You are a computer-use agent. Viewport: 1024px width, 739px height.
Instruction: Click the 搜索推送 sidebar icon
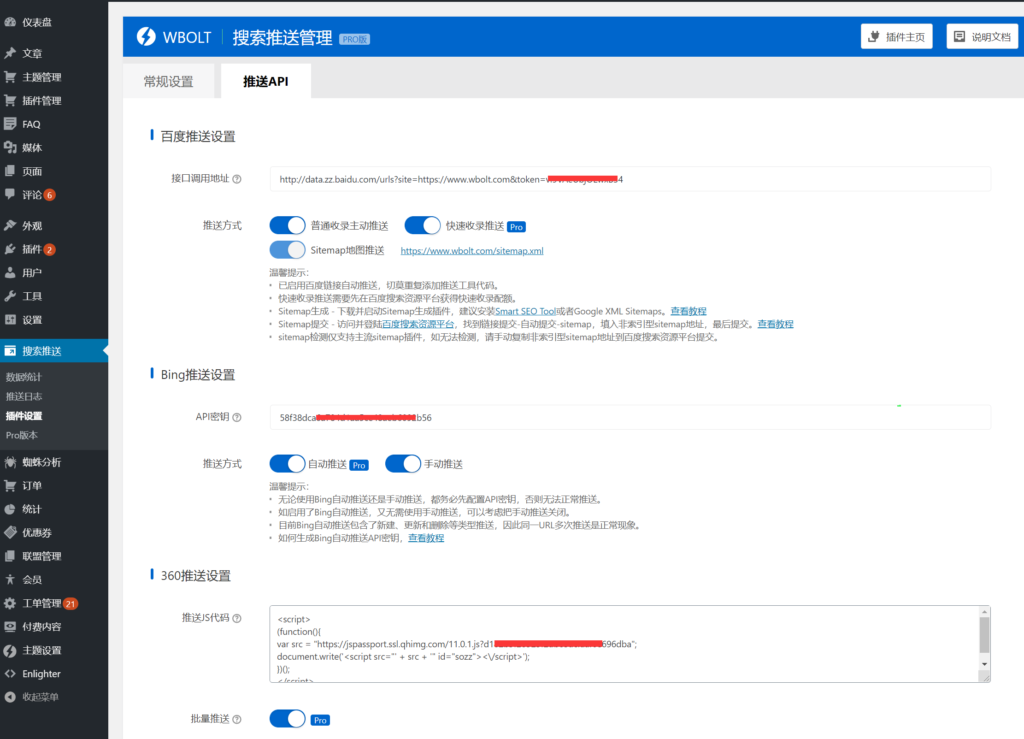[10, 351]
